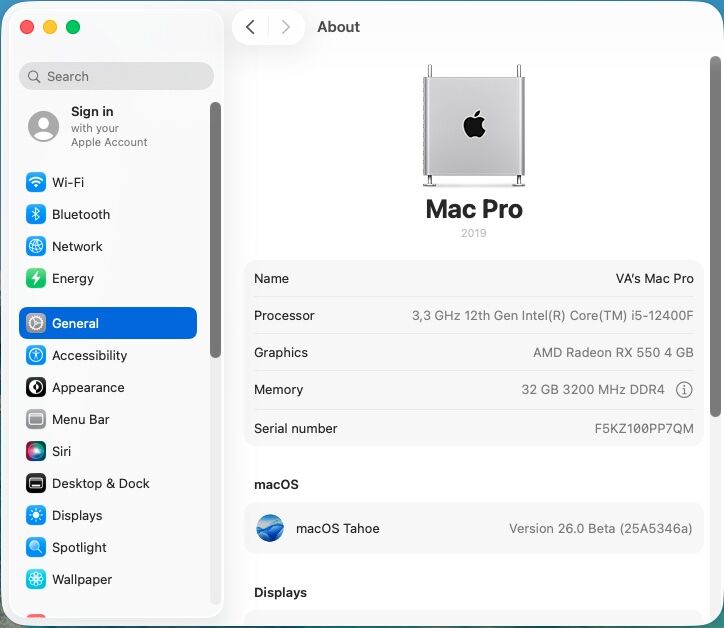Click the processor value i5-12400F
The height and width of the screenshot is (628, 724).
tap(553, 315)
